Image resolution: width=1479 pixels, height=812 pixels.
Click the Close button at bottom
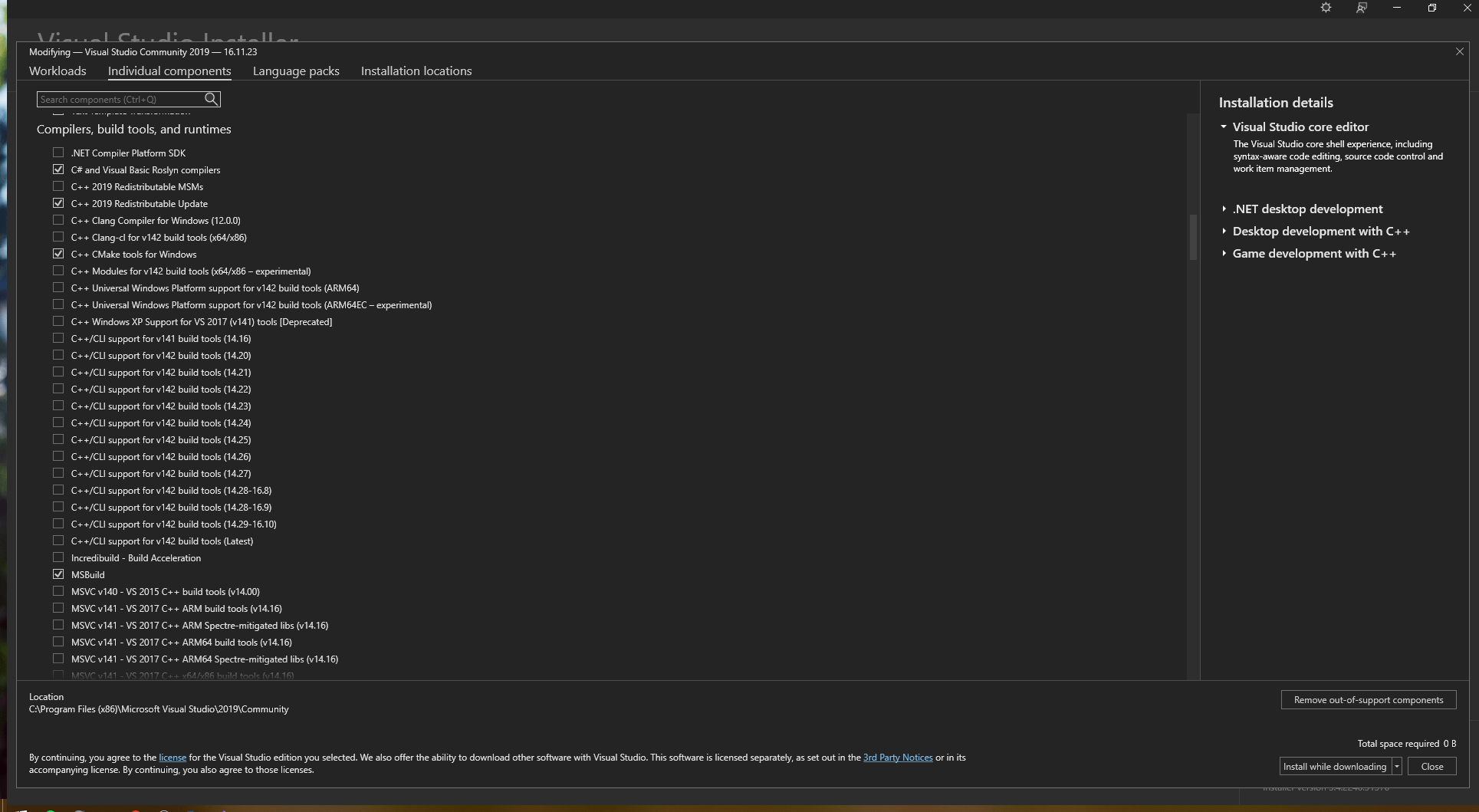tap(1431, 766)
